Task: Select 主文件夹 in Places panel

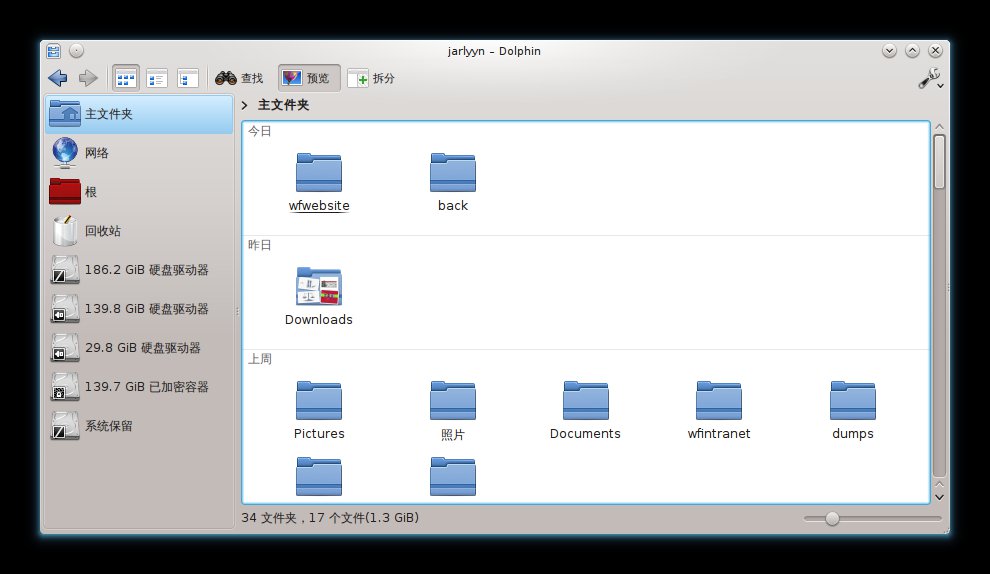Action: tap(139, 114)
